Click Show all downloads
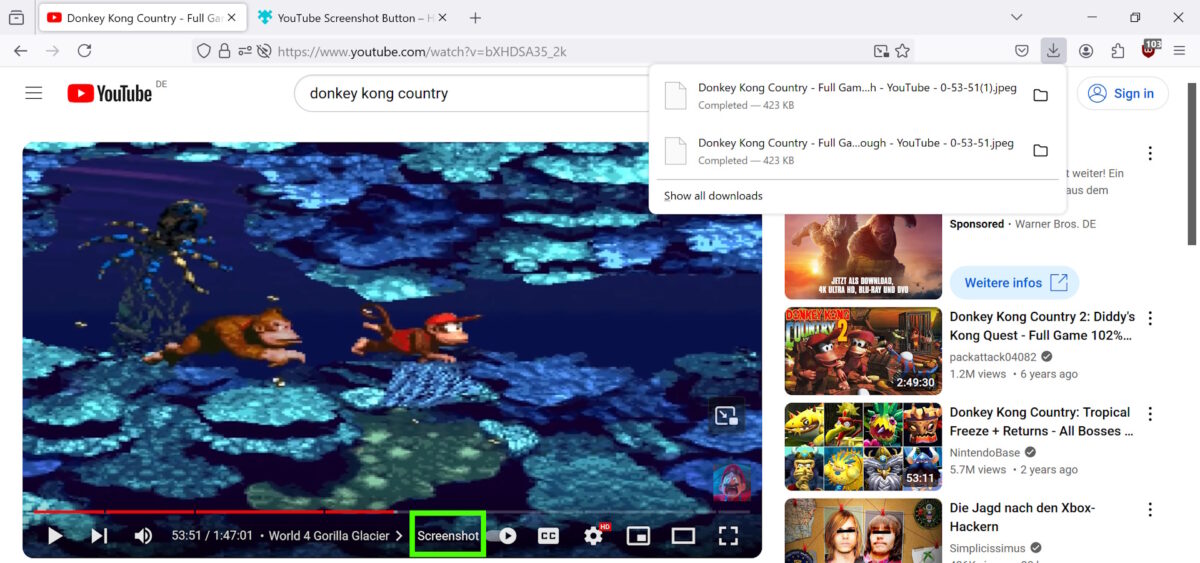 713,196
